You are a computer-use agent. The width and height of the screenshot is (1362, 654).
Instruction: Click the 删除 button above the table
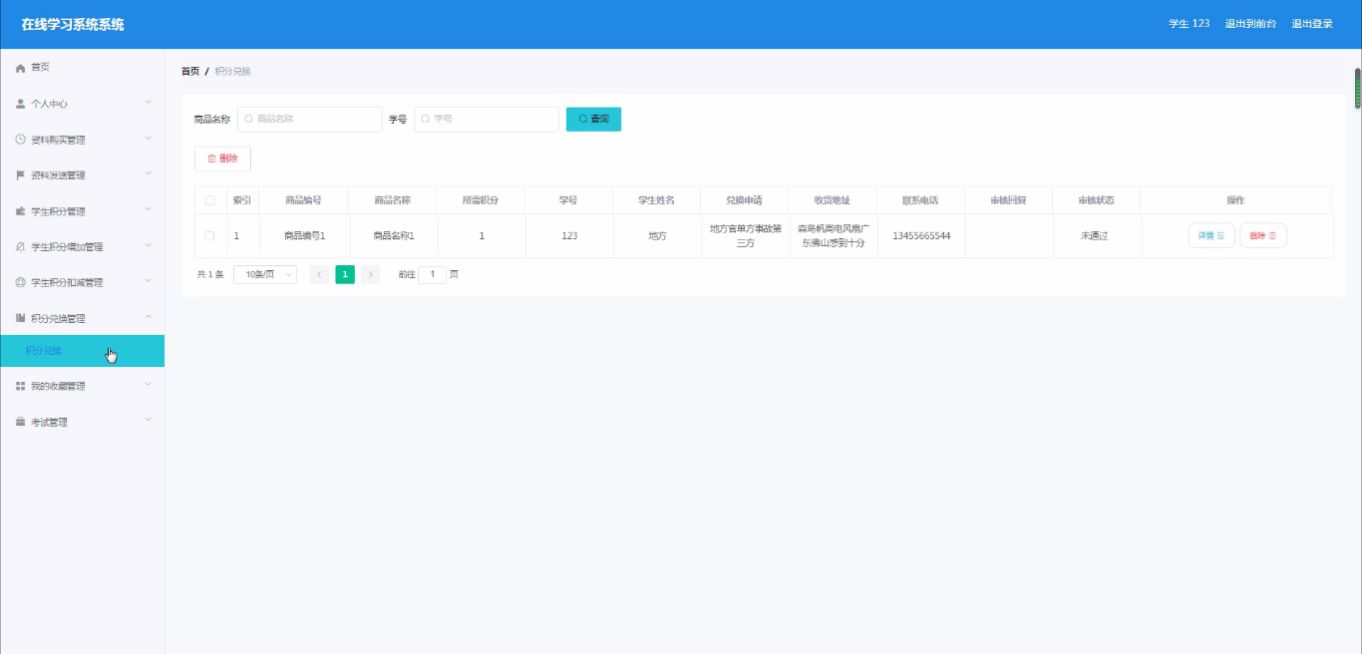pyautogui.click(x=222, y=158)
